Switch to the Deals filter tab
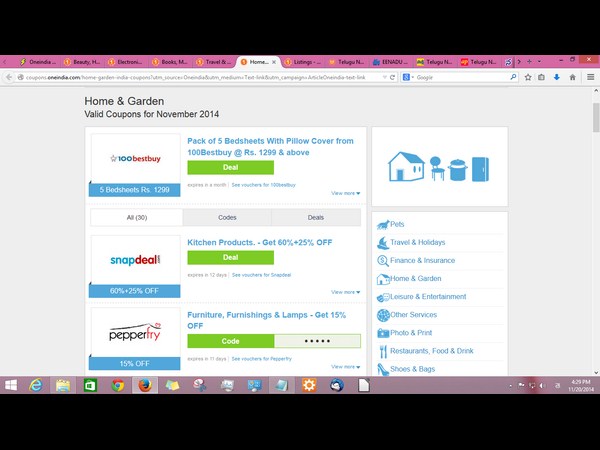Screen dimensions: 600x450 coord(316,217)
